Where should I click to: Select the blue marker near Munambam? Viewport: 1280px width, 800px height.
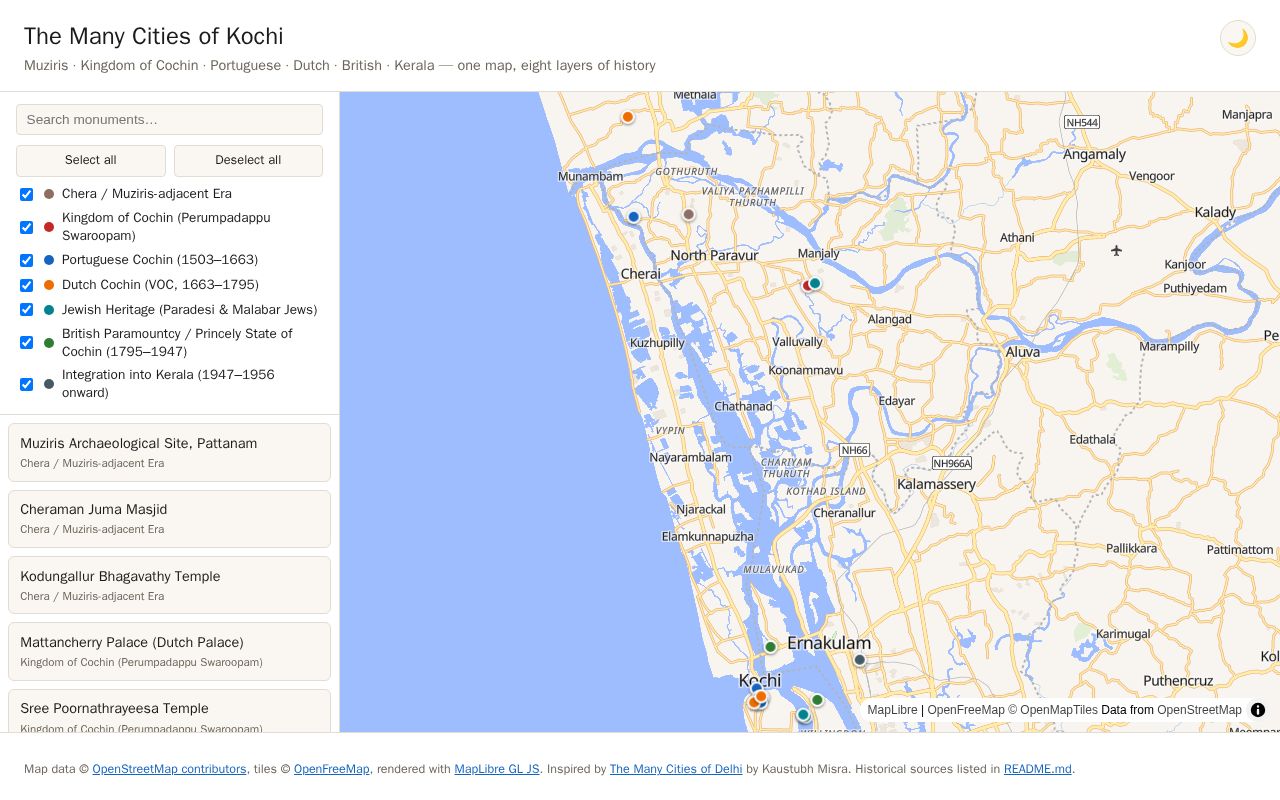point(633,216)
